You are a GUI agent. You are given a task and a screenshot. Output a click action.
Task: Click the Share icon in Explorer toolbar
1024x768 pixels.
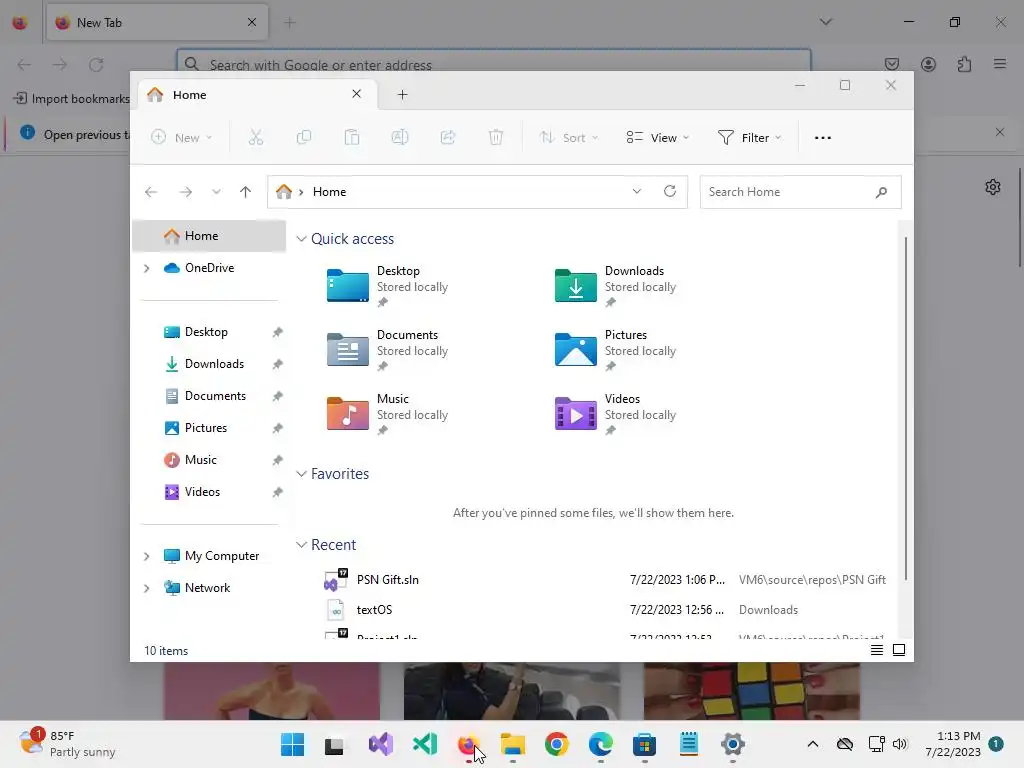click(448, 137)
